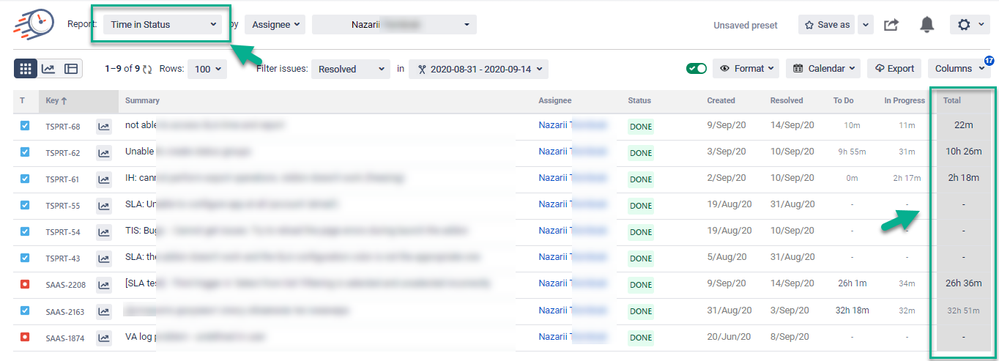Expand the Save as arrow menu
This screenshot has width=999, height=361.
865,25
